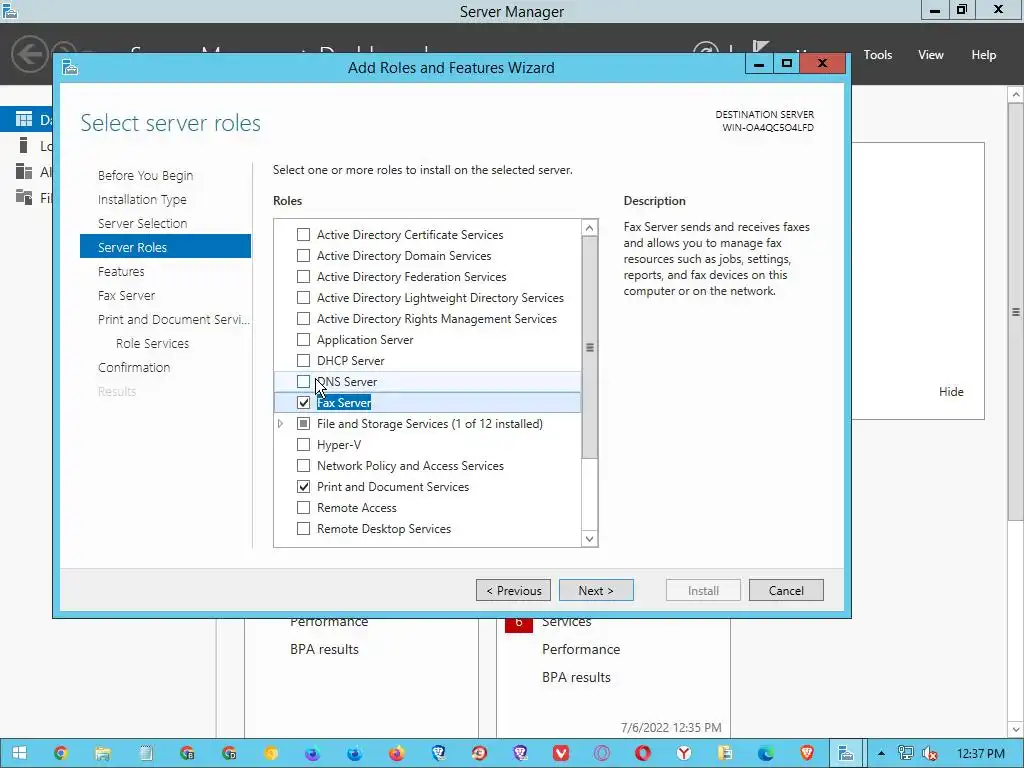
Task: Click the Previous button
Action: (x=513, y=590)
